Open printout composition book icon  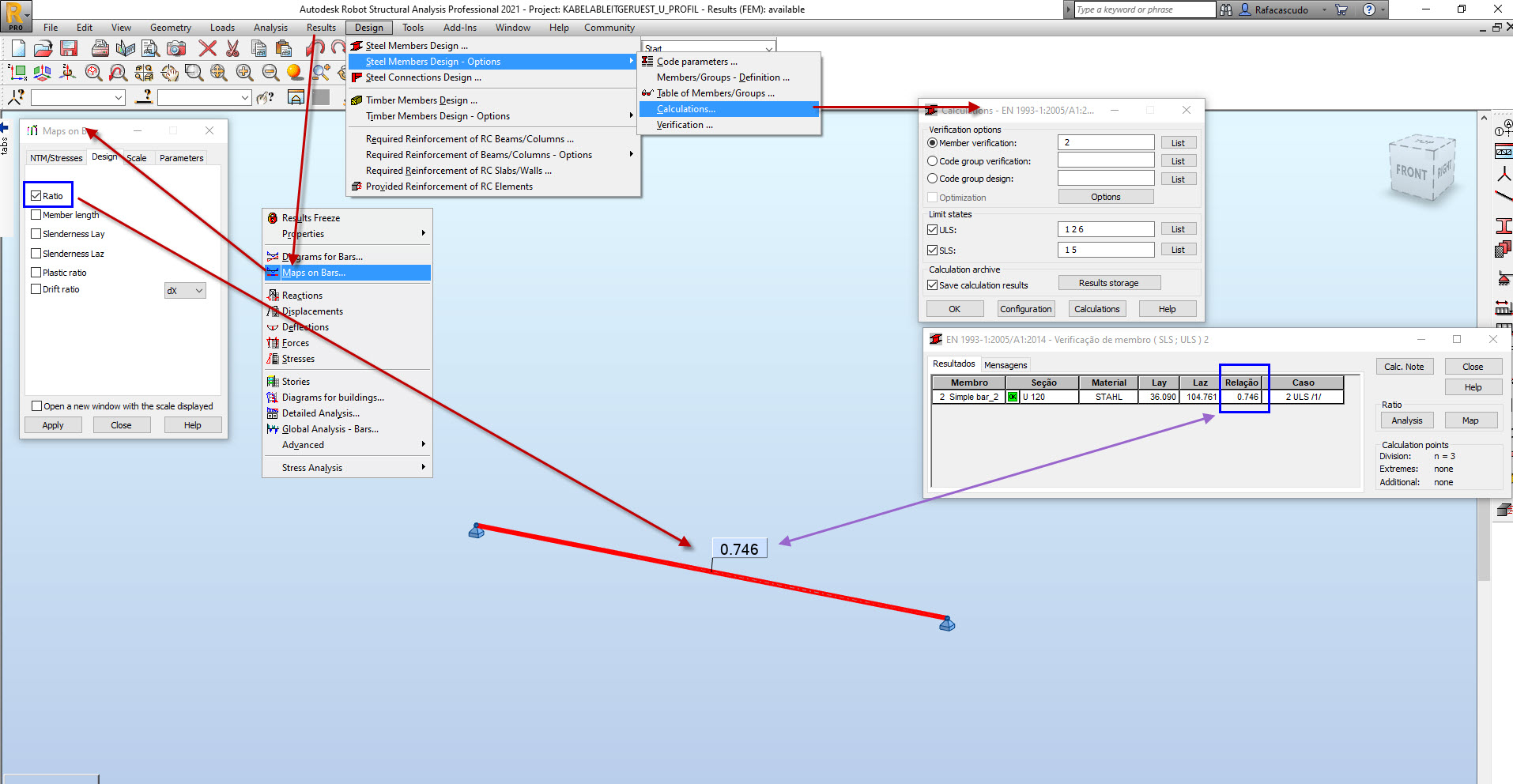pyautogui.click(x=125, y=48)
